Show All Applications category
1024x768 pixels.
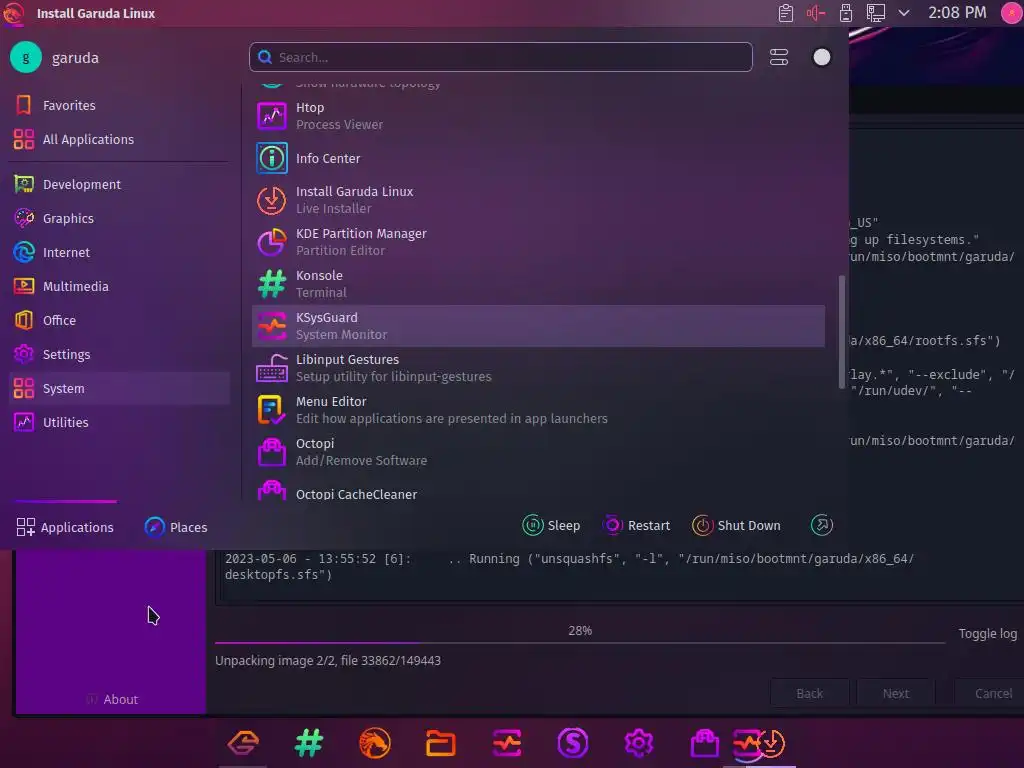[x=120, y=139]
